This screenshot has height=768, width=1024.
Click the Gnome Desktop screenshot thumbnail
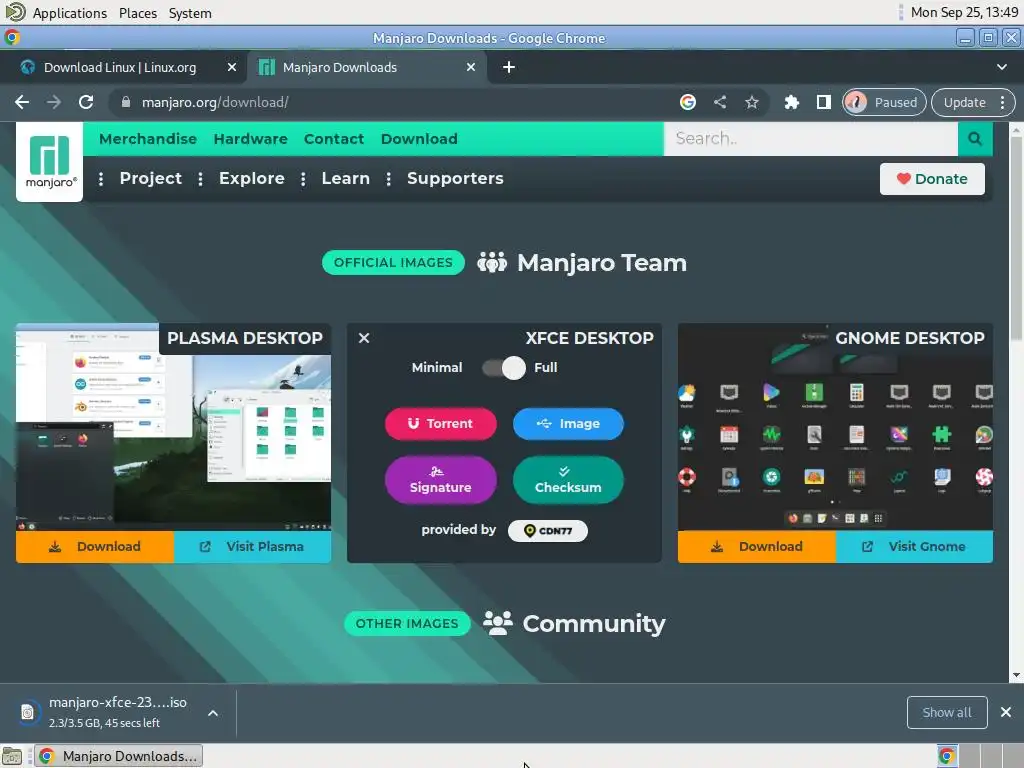click(835, 426)
